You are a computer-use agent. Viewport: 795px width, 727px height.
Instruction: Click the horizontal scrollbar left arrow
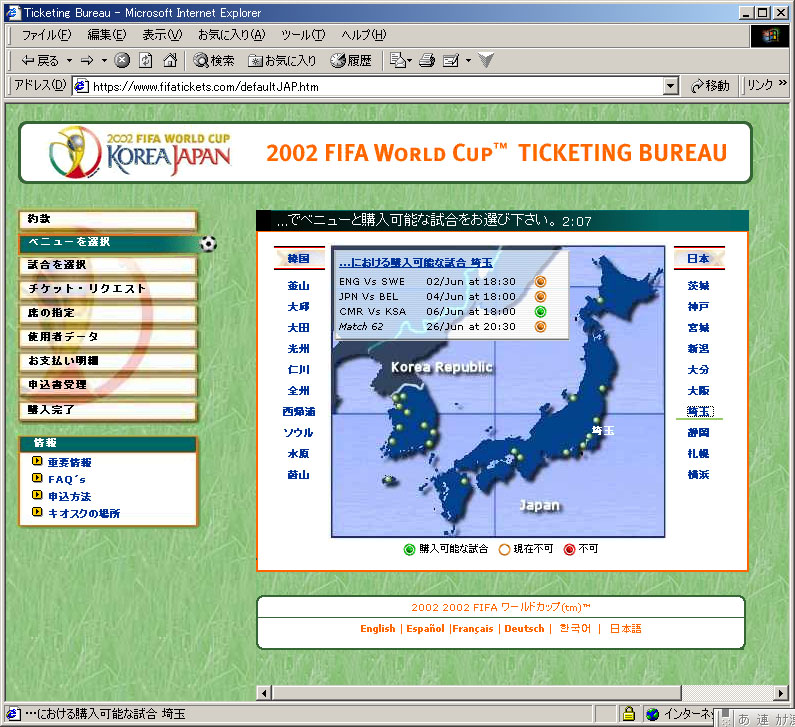click(x=264, y=693)
